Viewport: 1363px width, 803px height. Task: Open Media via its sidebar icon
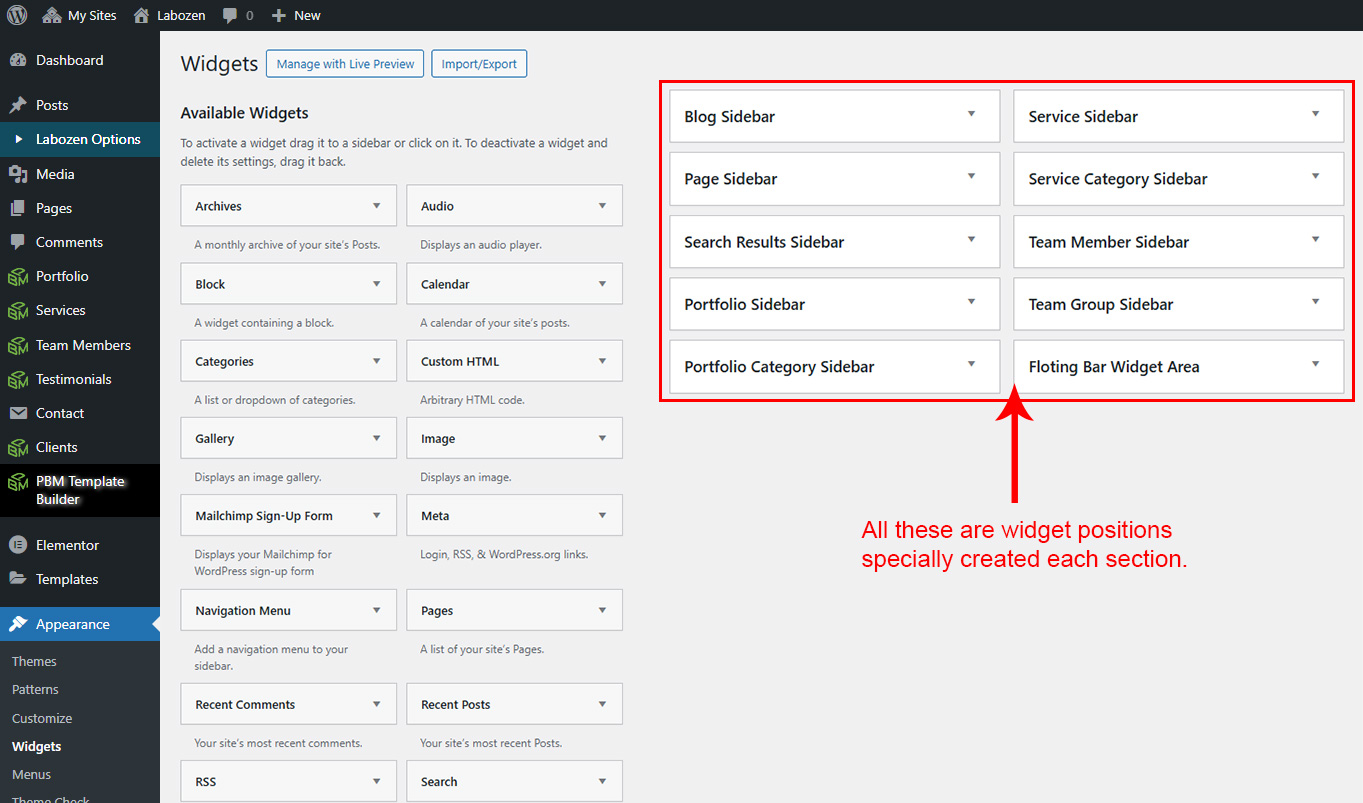click(x=18, y=174)
